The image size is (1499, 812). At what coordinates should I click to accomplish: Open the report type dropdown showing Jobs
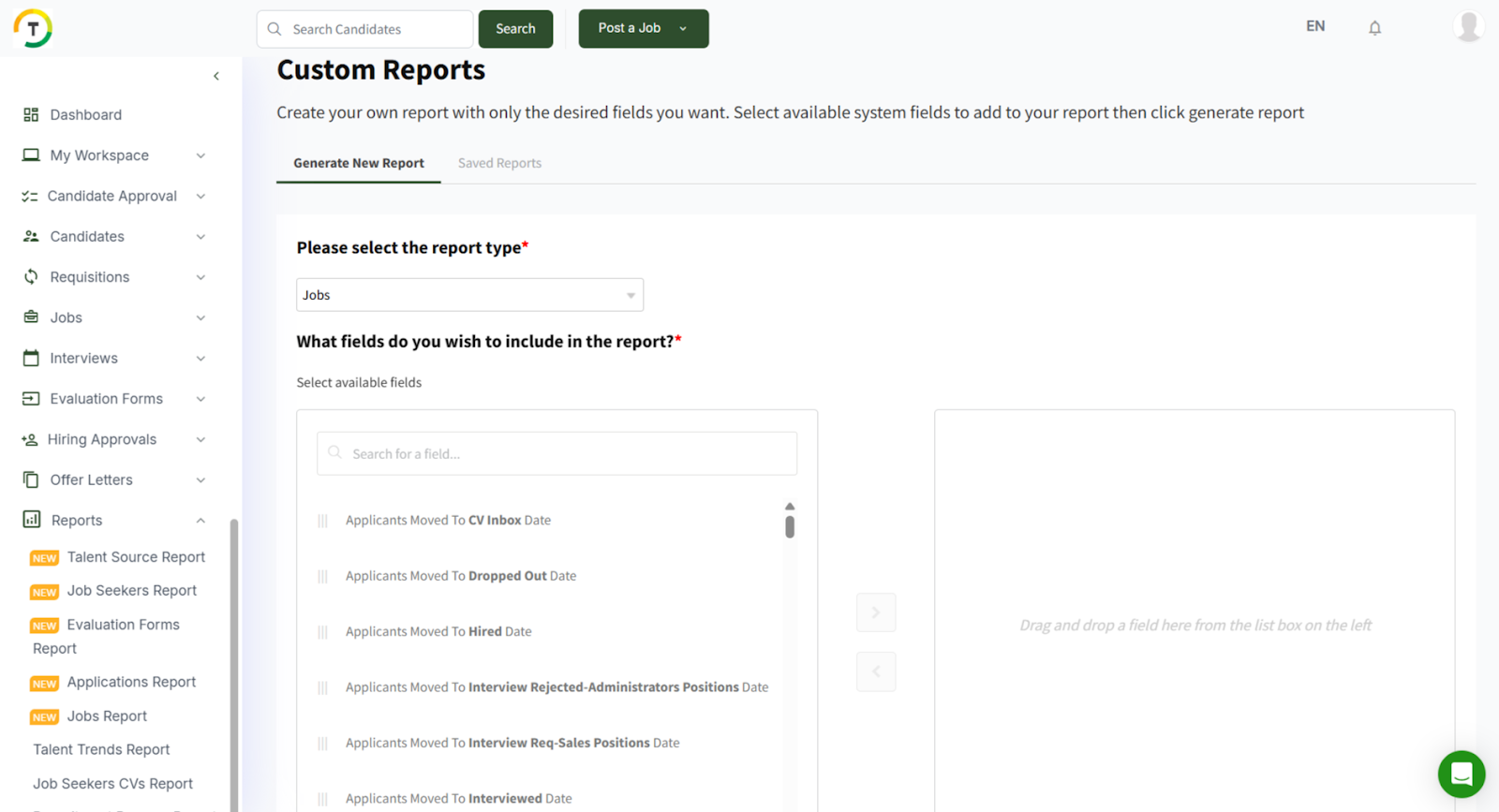[x=469, y=295]
